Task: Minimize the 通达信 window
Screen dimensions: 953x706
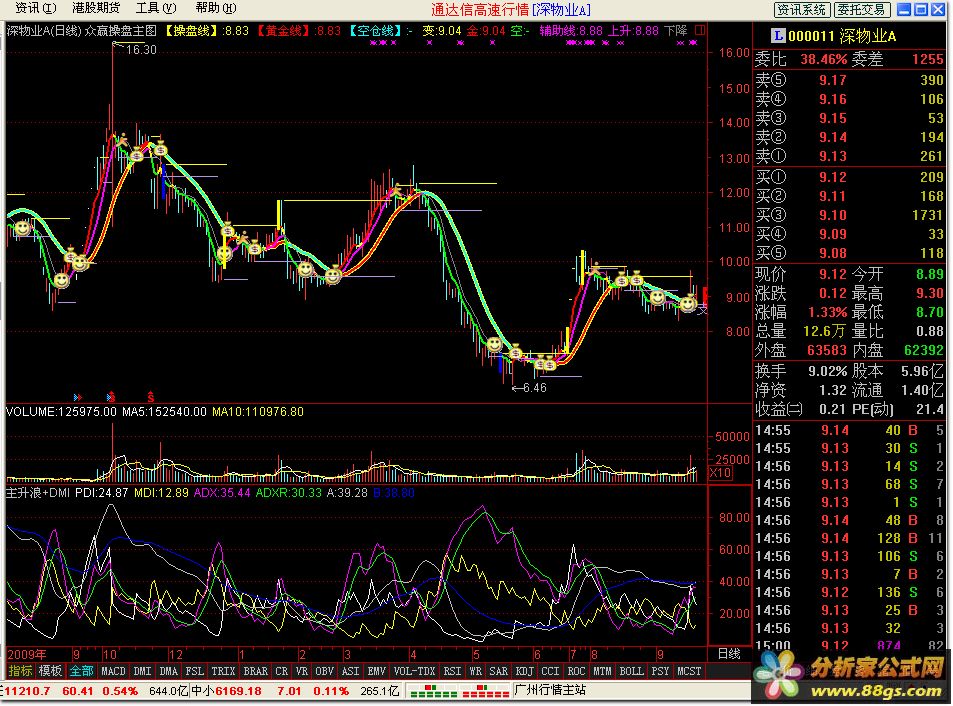Action: 904,9
